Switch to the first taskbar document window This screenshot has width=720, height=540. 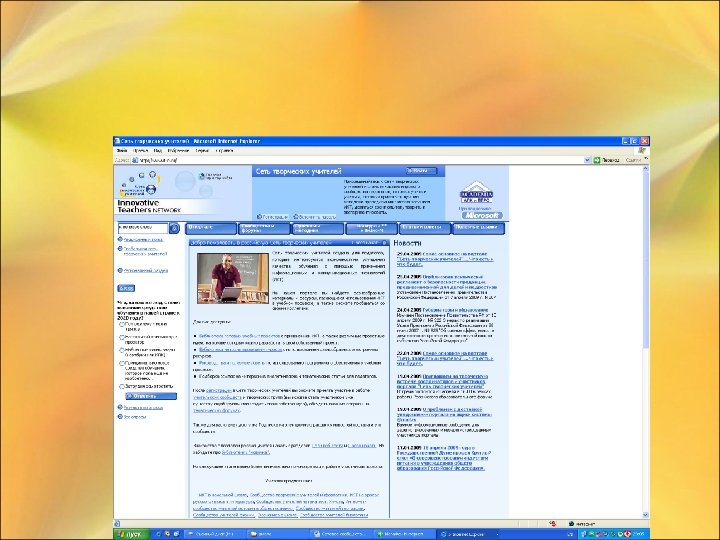(x=214, y=534)
